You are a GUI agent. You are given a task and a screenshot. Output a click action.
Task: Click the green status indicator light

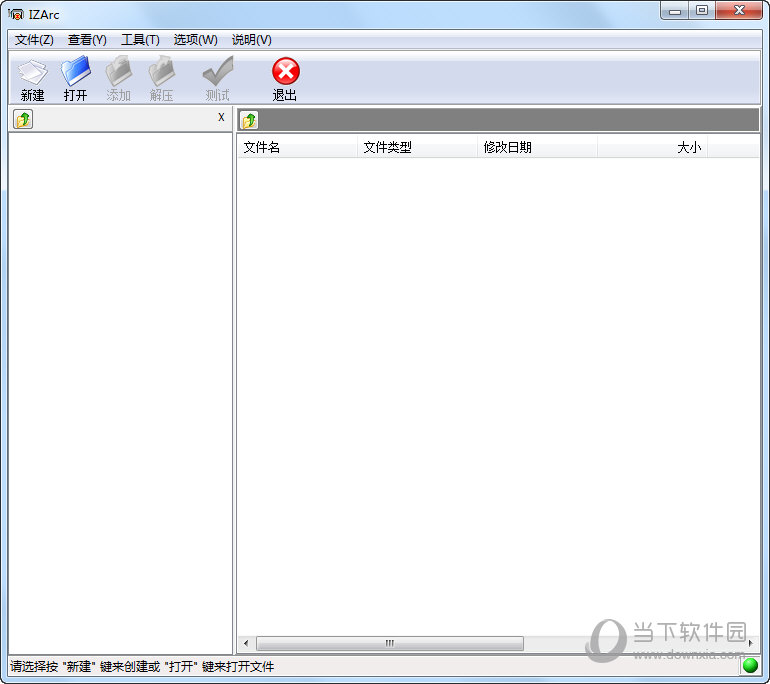tap(750, 666)
